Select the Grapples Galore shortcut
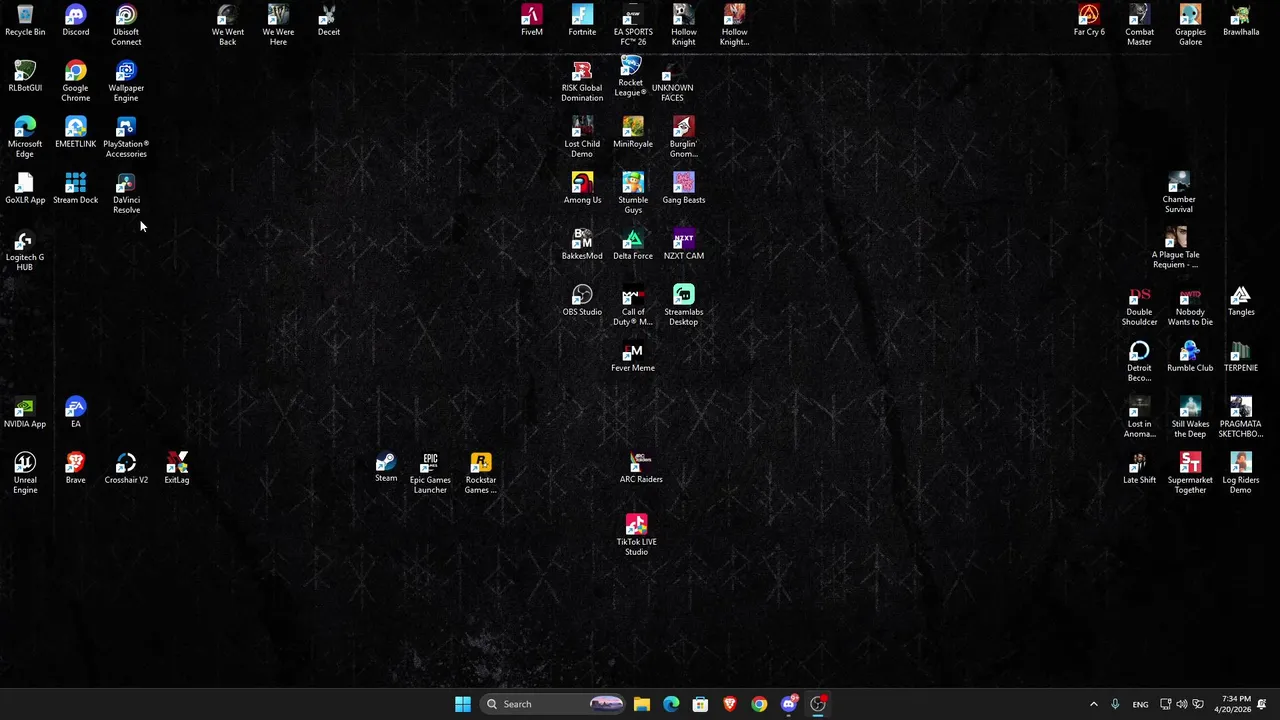 [x=1190, y=25]
